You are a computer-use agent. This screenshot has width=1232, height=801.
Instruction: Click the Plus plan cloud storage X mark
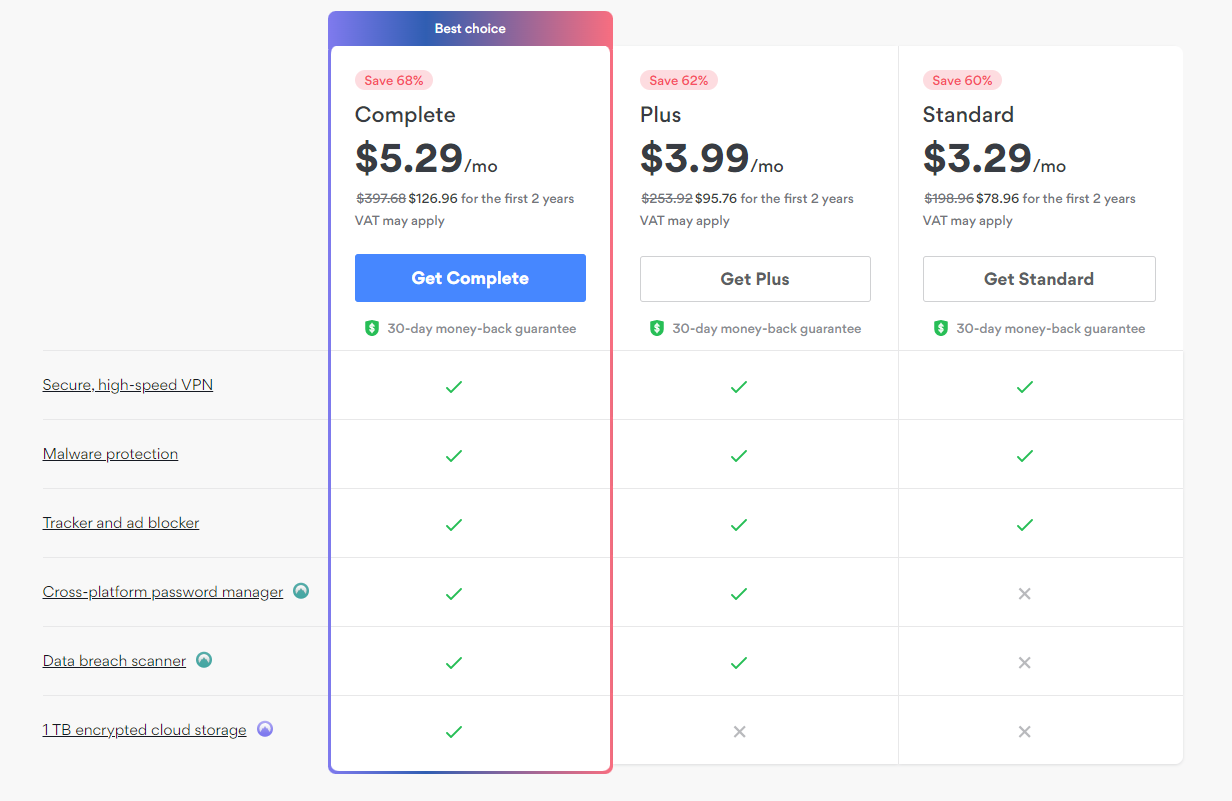coord(739,732)
